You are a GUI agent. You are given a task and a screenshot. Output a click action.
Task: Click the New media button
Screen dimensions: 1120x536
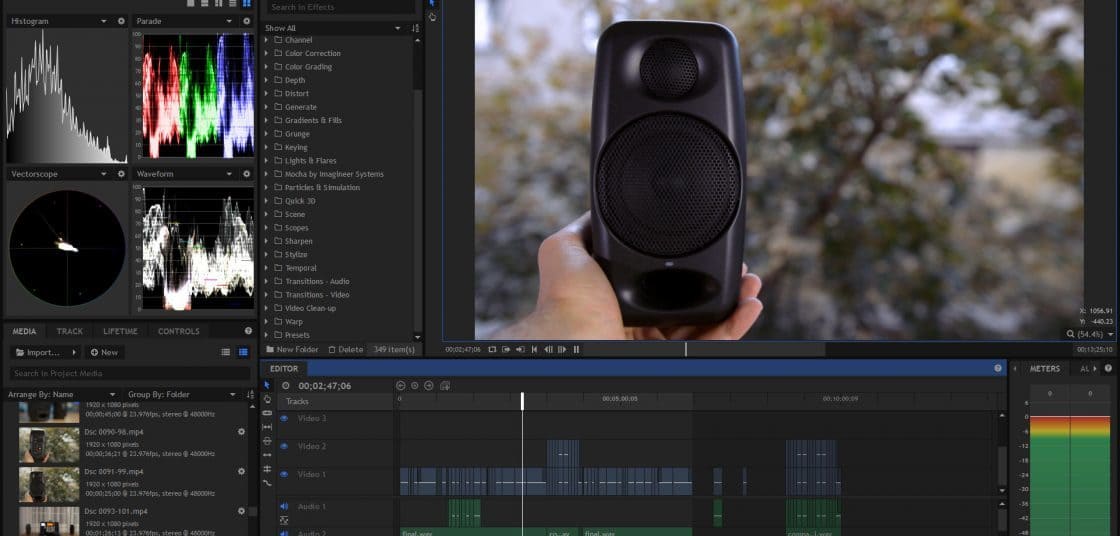(x=104, y=352)
